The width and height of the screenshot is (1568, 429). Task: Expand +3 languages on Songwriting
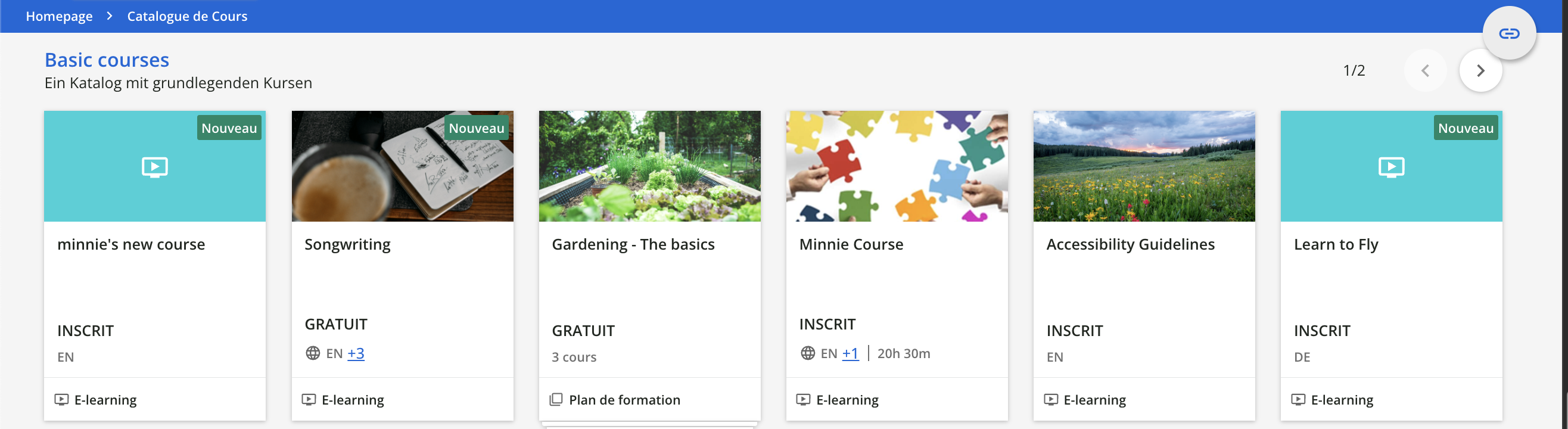click(x=356, y=353)
